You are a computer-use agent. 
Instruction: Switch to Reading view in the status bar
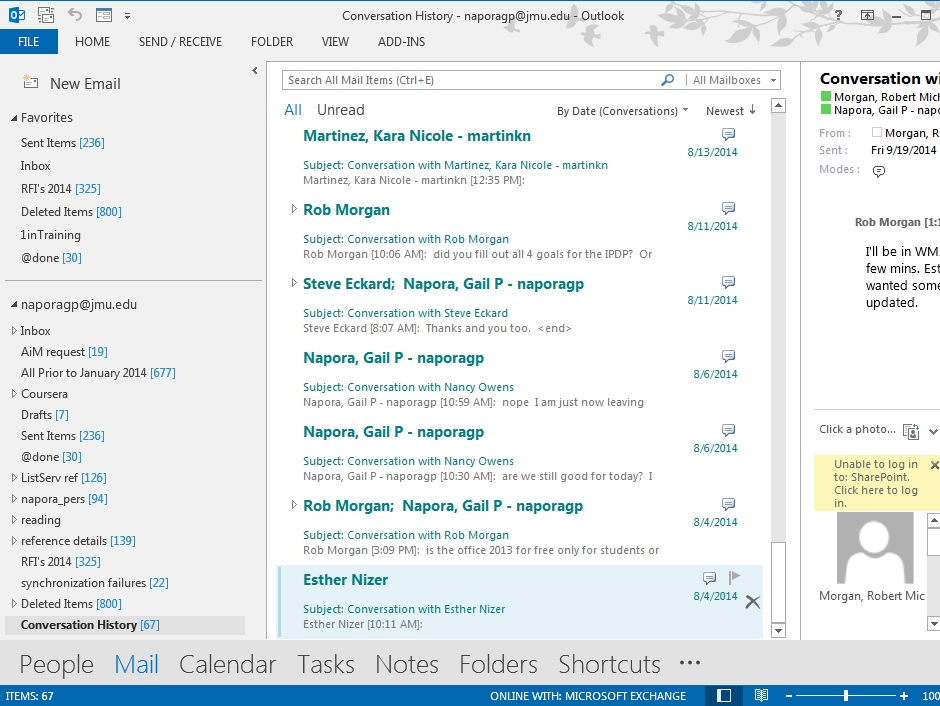[x=761, y=696]
